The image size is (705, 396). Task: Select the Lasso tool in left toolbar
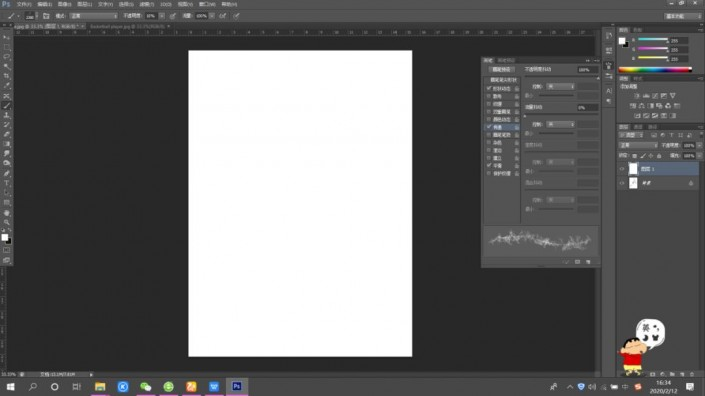click(7, 57)
